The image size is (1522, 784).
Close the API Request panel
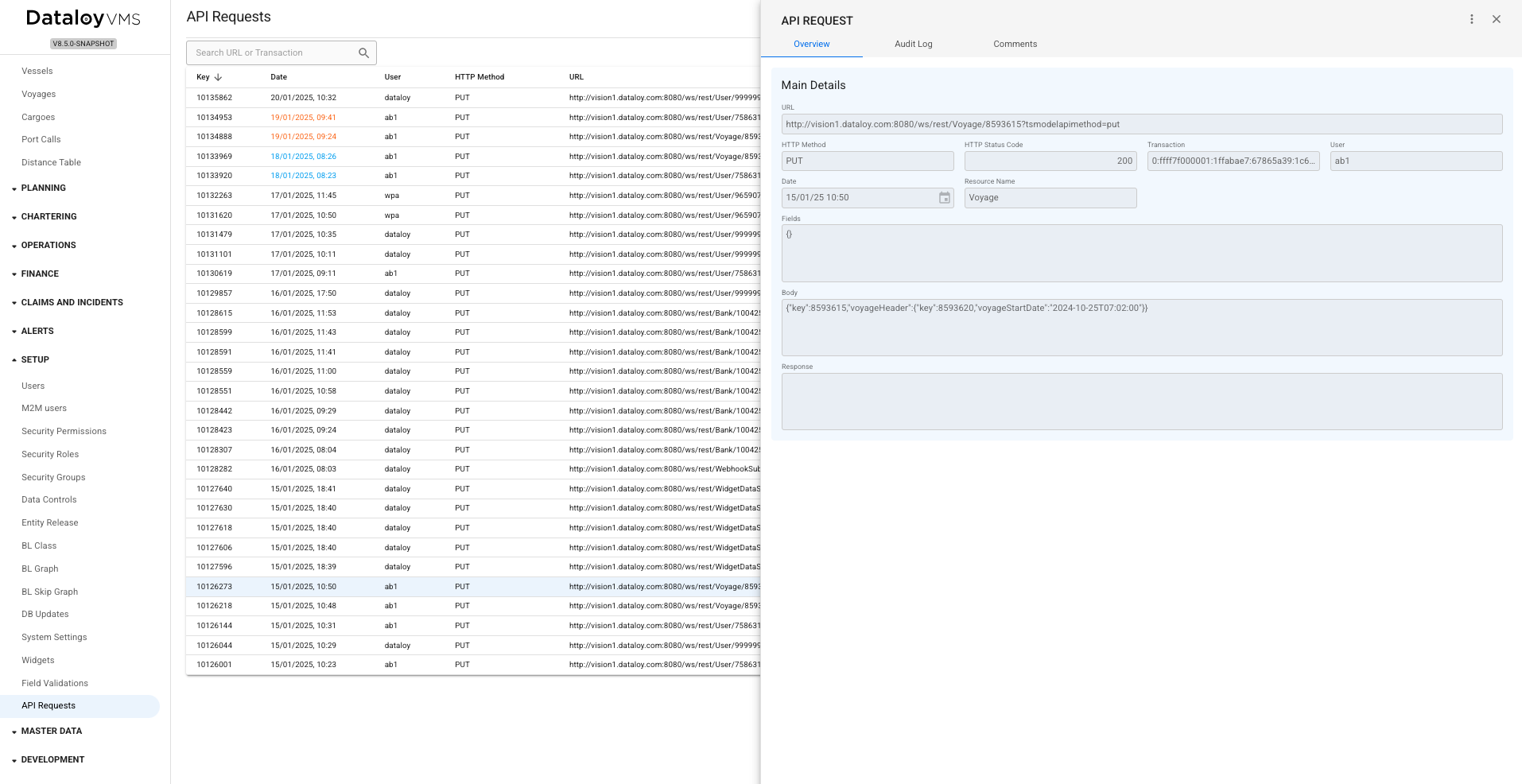1496,19
